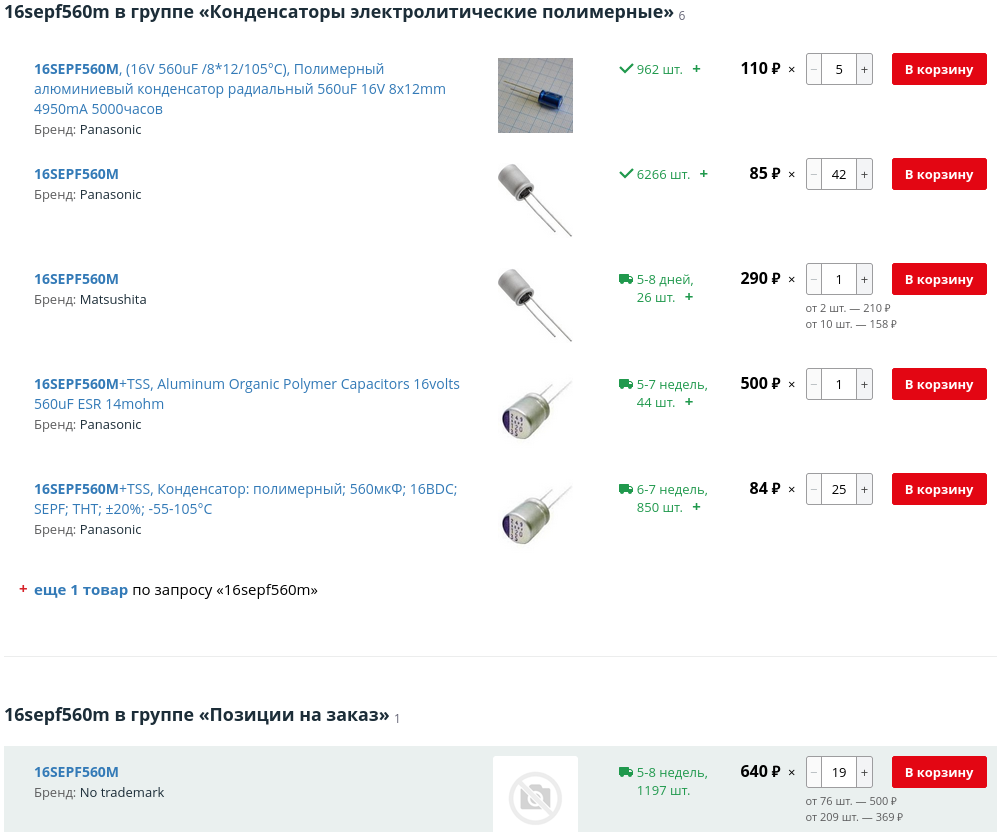Click the quantity field showing 42
Viewport: 997px width, 832px height.
pyautogui.click(x=838, y=173)
